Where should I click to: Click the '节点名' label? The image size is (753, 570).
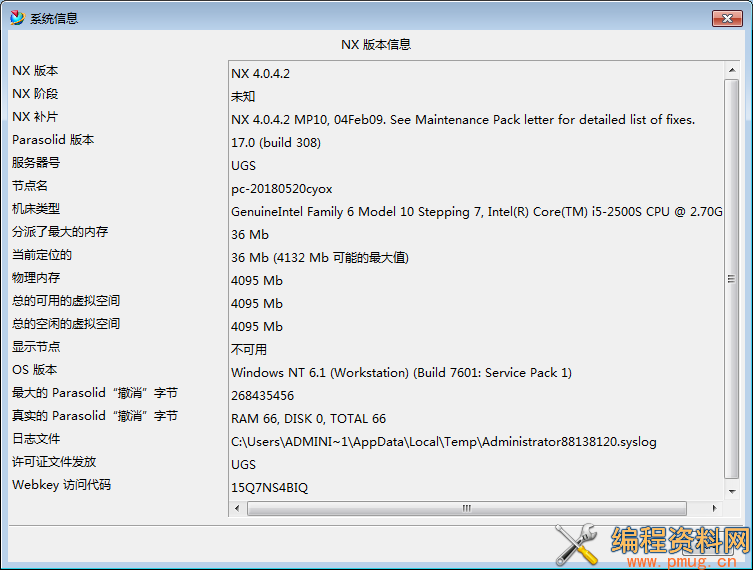(30, 186)
